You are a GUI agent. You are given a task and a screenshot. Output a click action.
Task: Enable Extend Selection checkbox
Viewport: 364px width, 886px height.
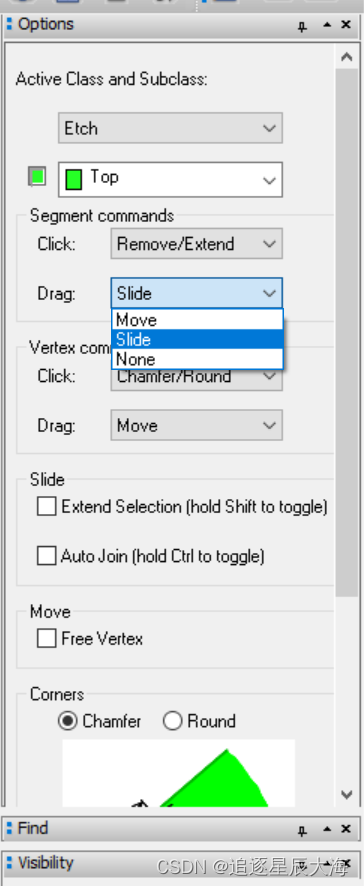(x=46, y=506)
